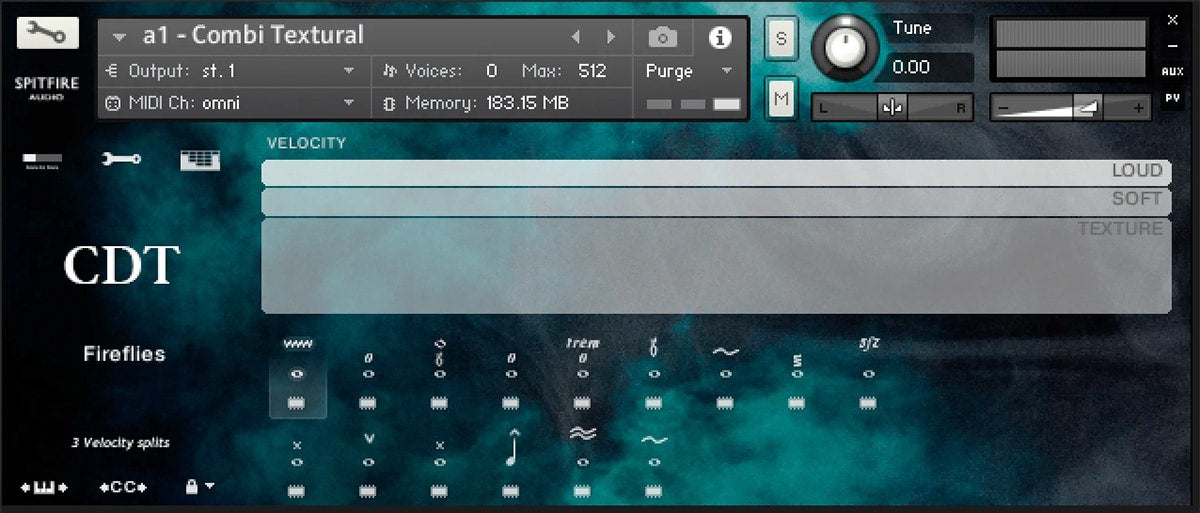Viewport: 1200px width, 513px height.
Task: Click the pan center icon in the L/R slider
Action: [x=892, y=108]
